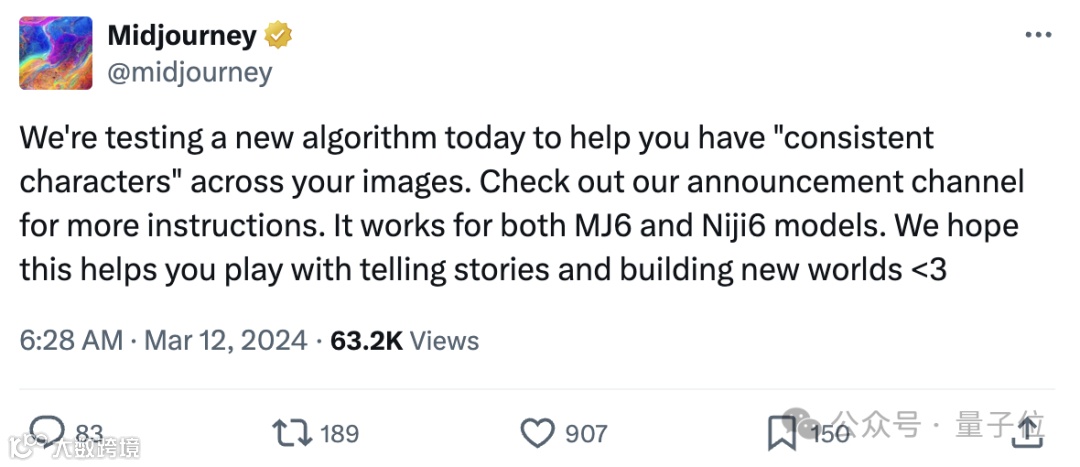
Task: Open the @midjourney handle link
Action: click(x=189, y=72)
